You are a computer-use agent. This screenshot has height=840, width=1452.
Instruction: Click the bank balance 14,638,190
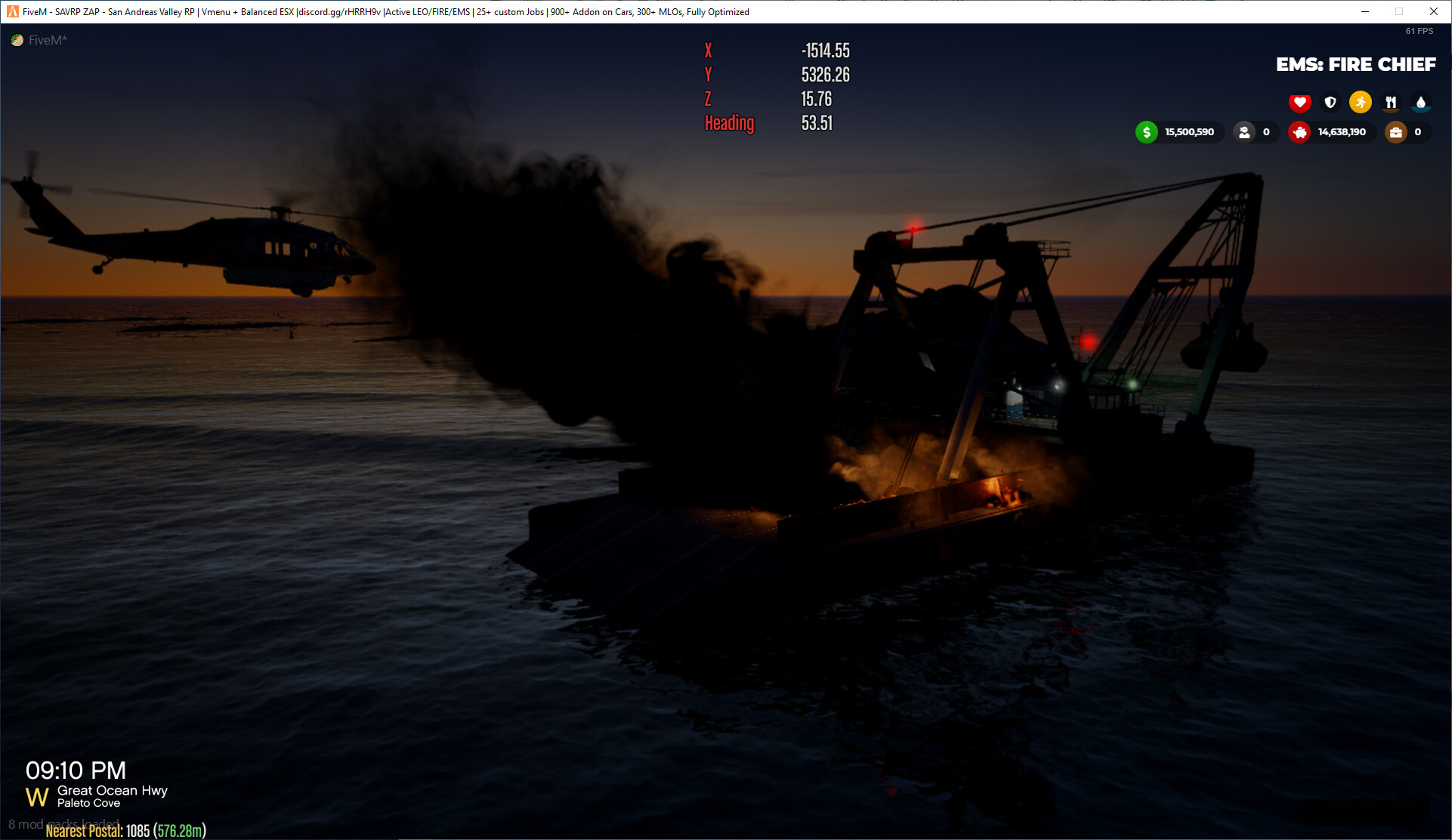(1342, 132)
